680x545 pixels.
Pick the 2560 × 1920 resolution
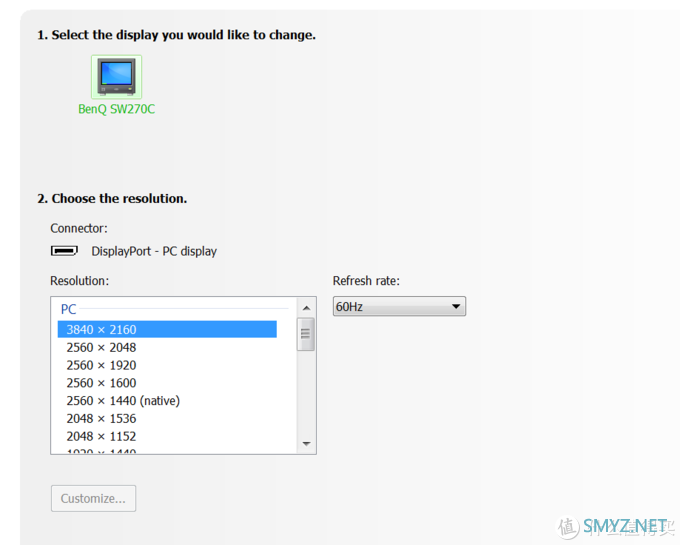click(x=167, y=365)
